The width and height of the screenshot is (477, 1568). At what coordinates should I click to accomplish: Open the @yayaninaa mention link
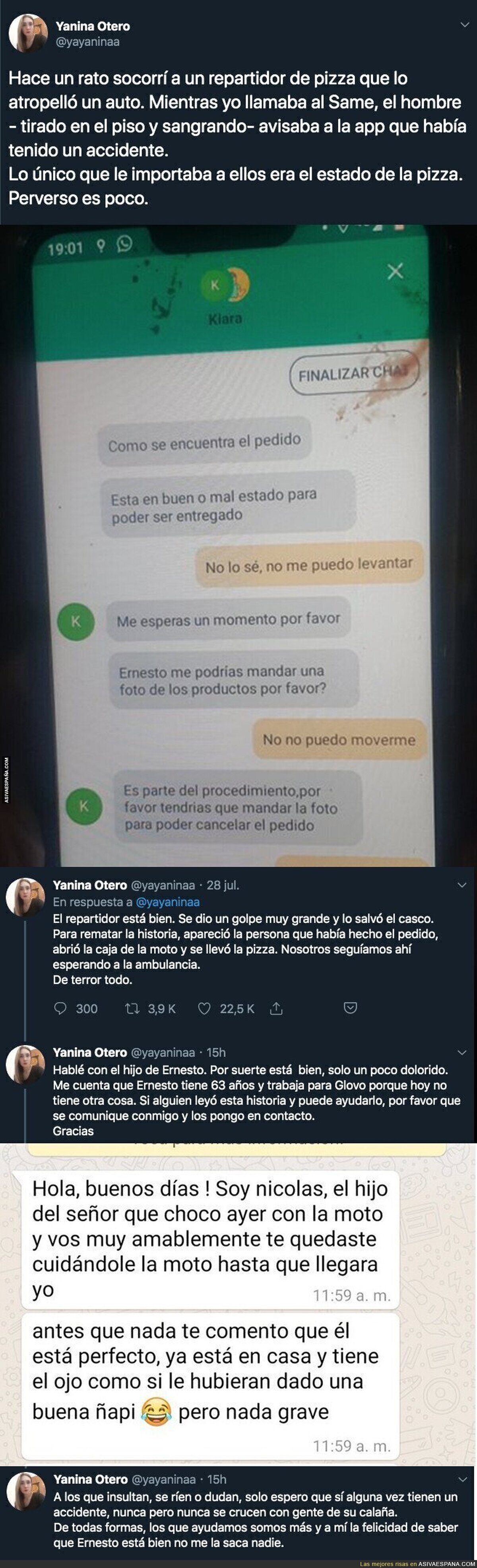coord(167,902)
